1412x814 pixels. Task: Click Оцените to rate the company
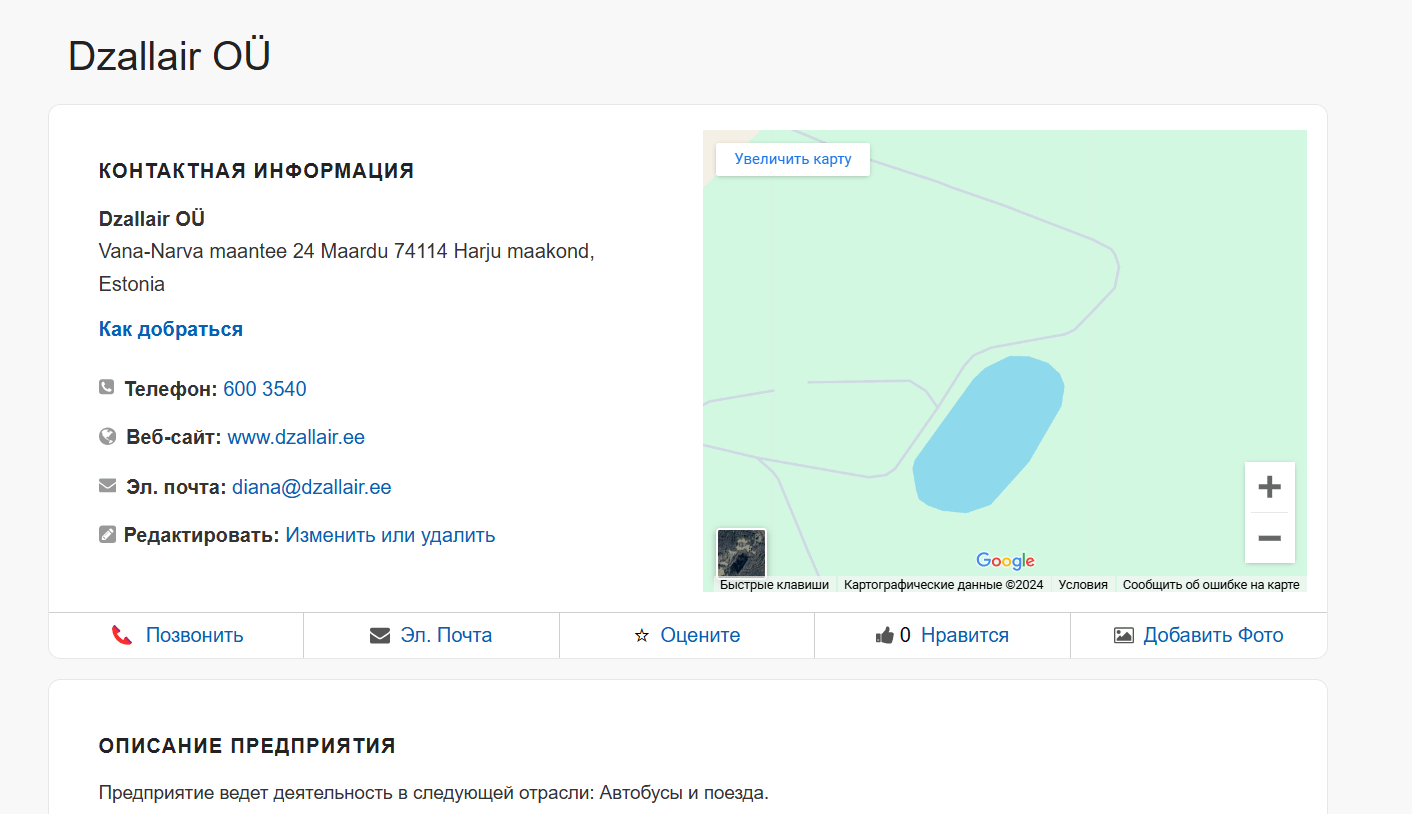pyautogui.click(x=700, y=635)
